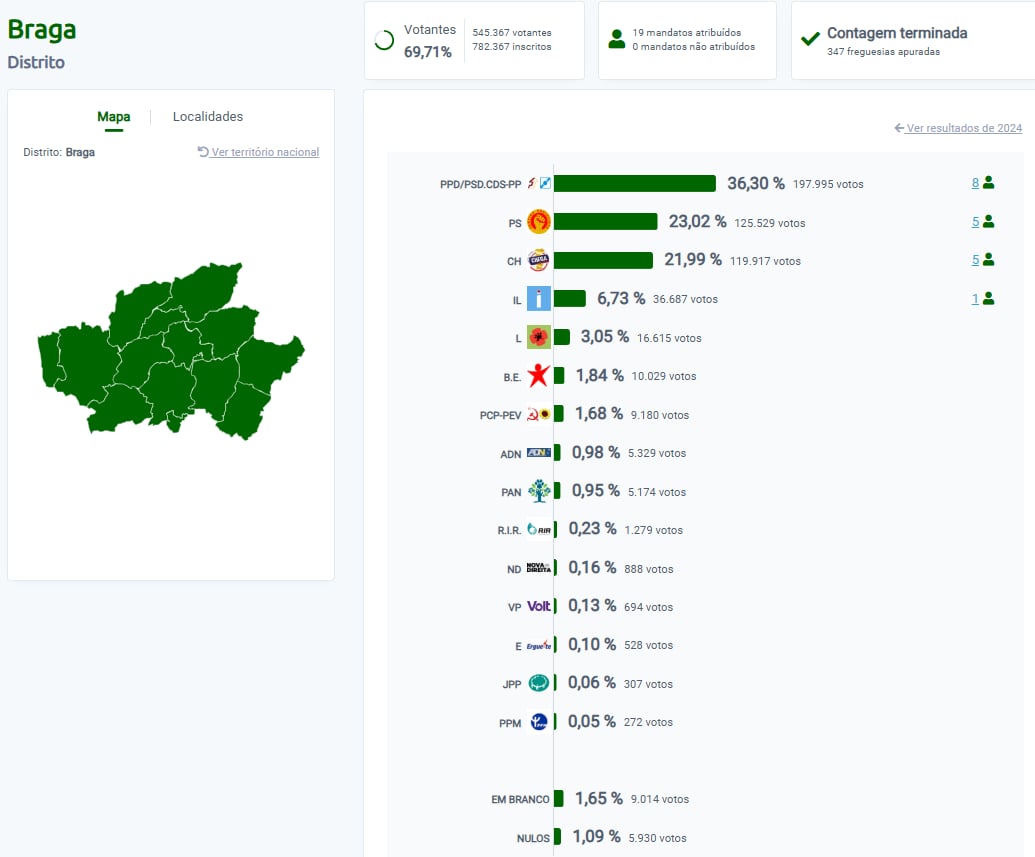Click the Iniciativa Liberal blue logo

538,299
